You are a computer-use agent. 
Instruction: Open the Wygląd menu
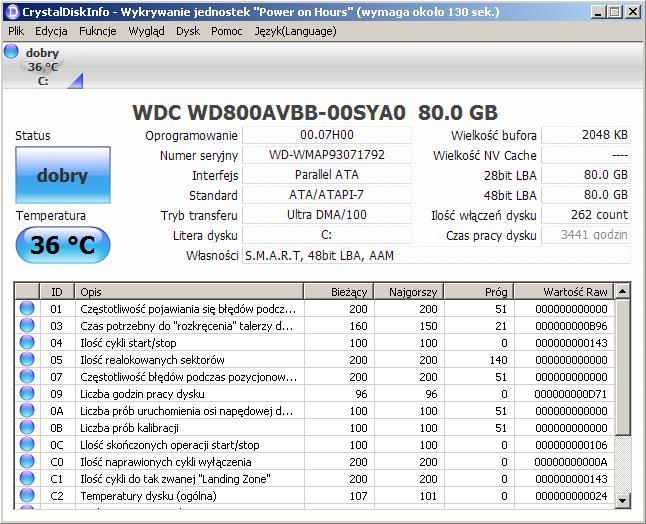[146, 31]
